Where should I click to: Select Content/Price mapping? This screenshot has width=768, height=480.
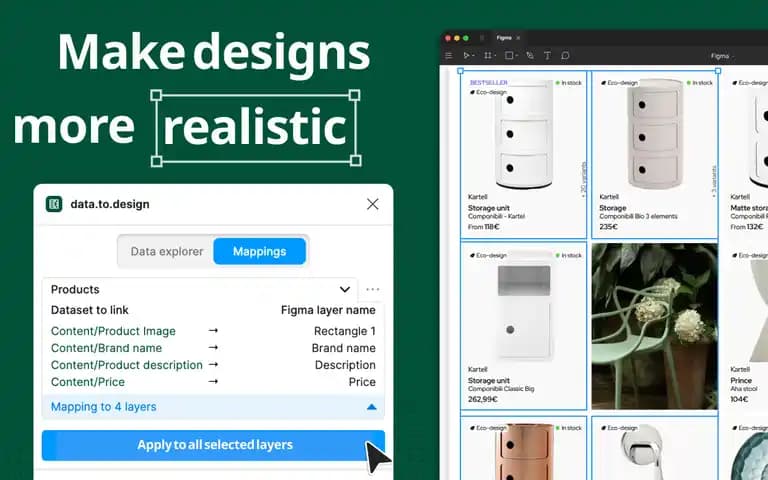coord(88,382)
